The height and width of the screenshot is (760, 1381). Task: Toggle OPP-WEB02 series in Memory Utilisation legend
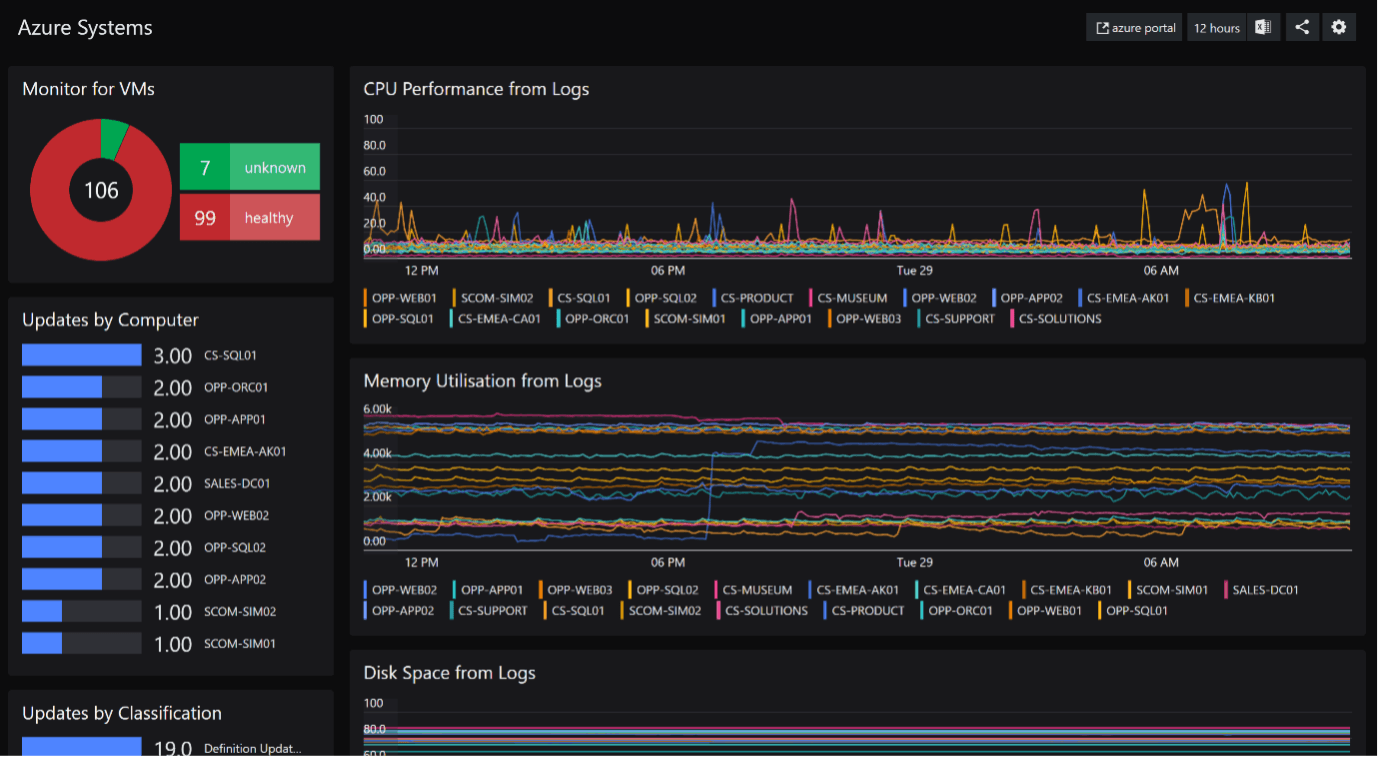click(400, 590)
